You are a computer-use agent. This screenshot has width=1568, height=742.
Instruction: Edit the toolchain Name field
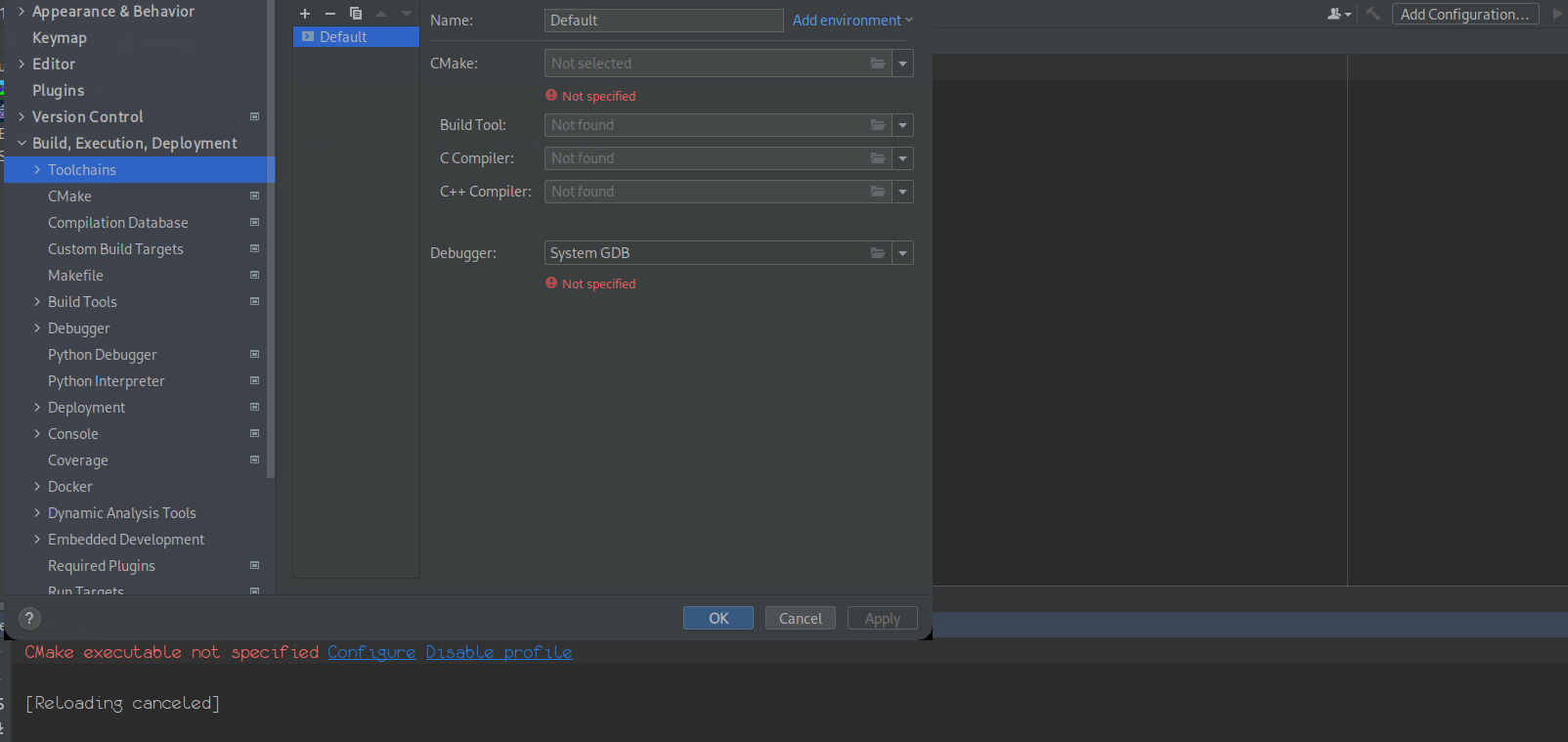tap(664, 21)
